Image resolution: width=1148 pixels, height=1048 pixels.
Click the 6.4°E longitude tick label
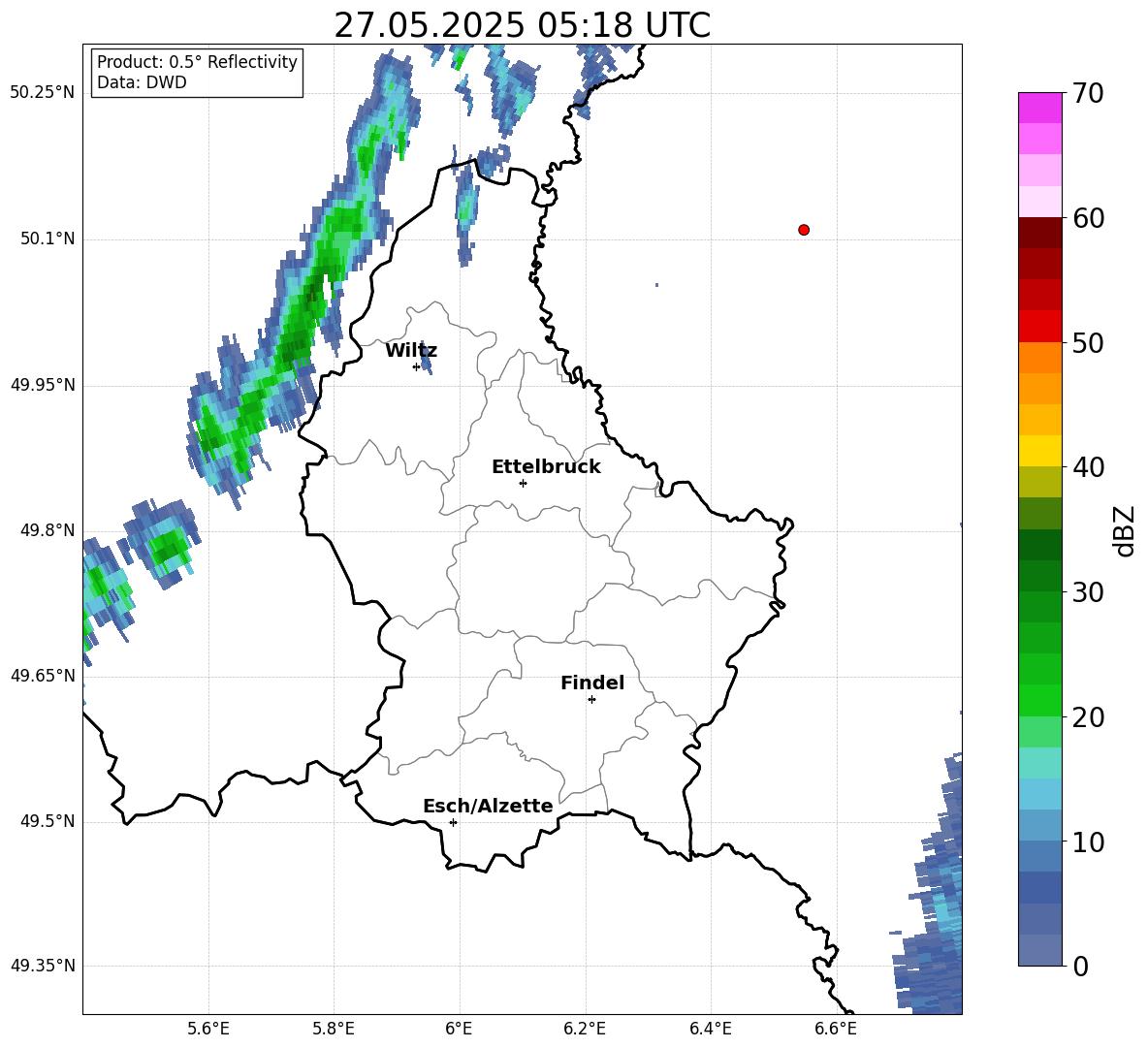click(x=711, y=1029)
